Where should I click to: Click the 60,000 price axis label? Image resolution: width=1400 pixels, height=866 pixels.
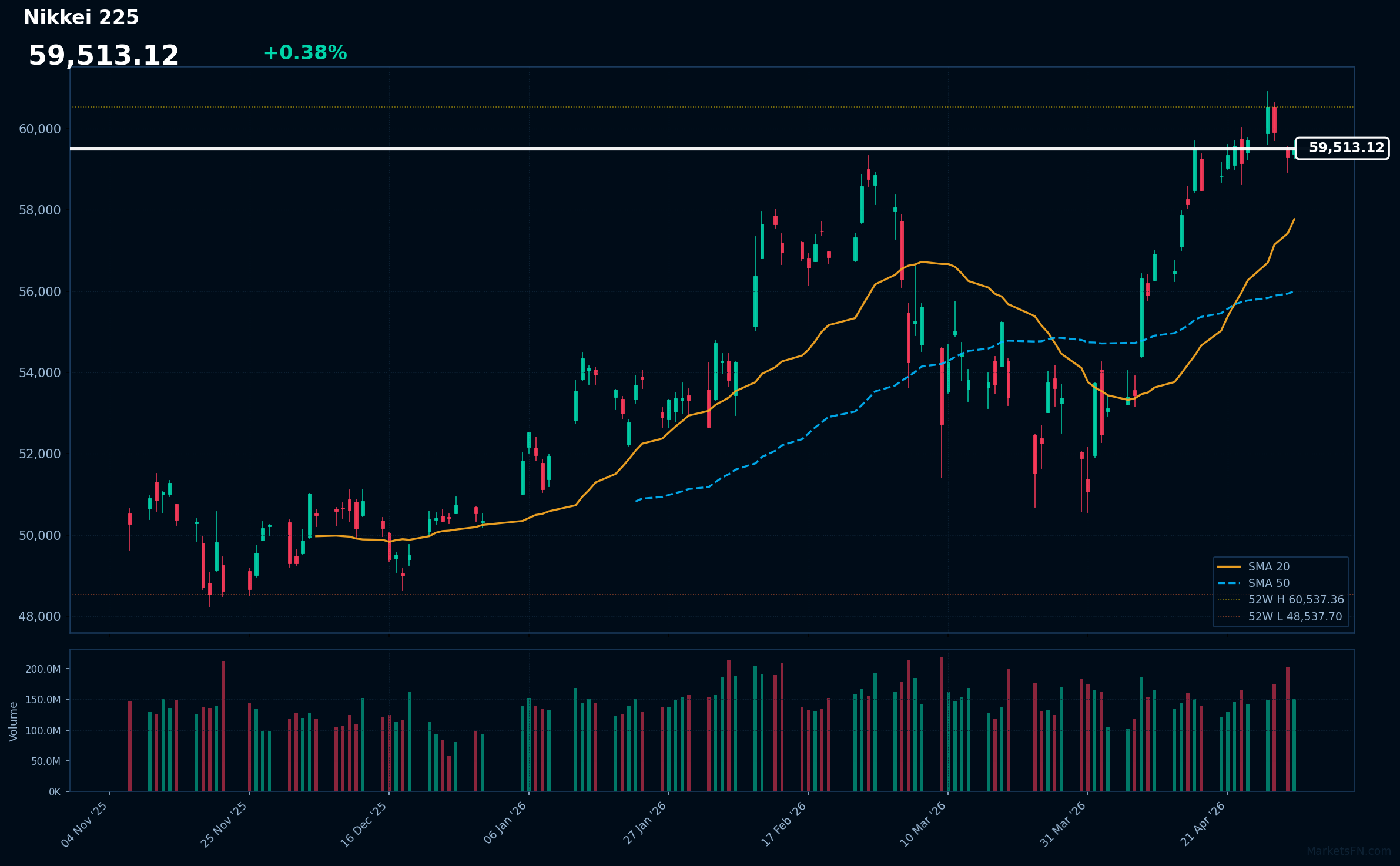tap(39, 129)
